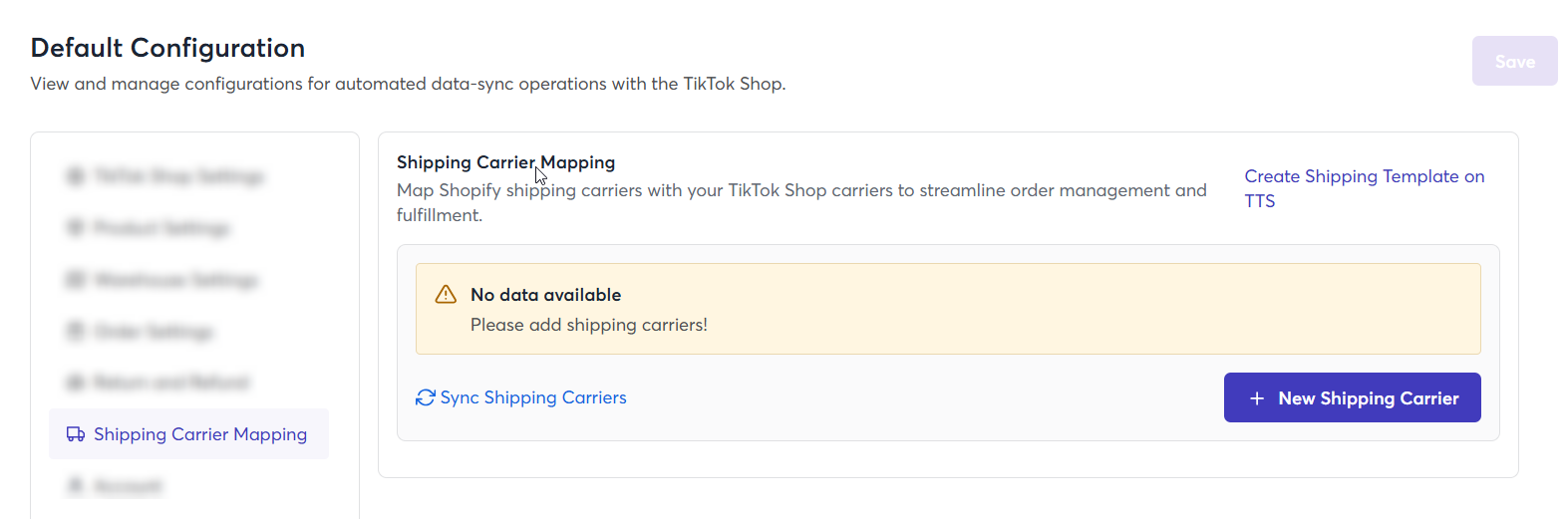The image size is (1568, 519).
Task: Select the blurred TikTok Shop Settings label
Action: (179, 176)
